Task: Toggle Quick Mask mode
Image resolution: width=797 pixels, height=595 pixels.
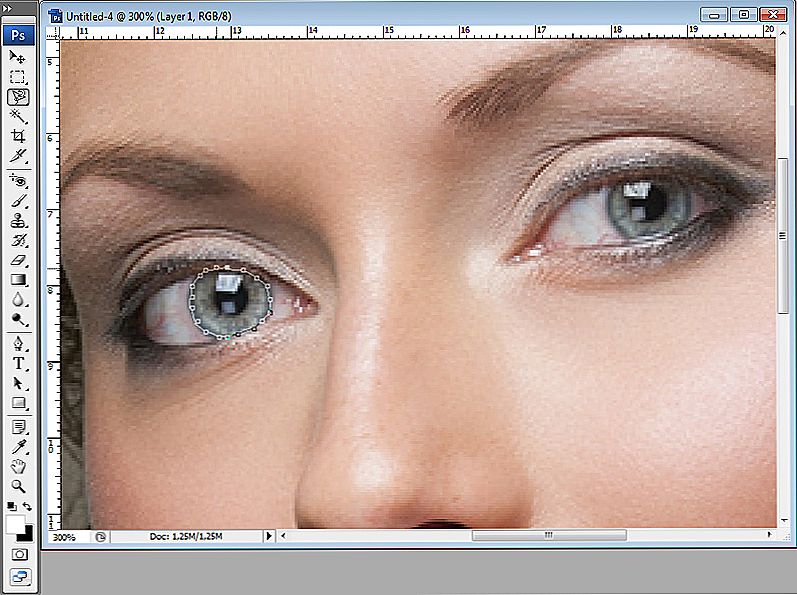Action: (19, 553)
